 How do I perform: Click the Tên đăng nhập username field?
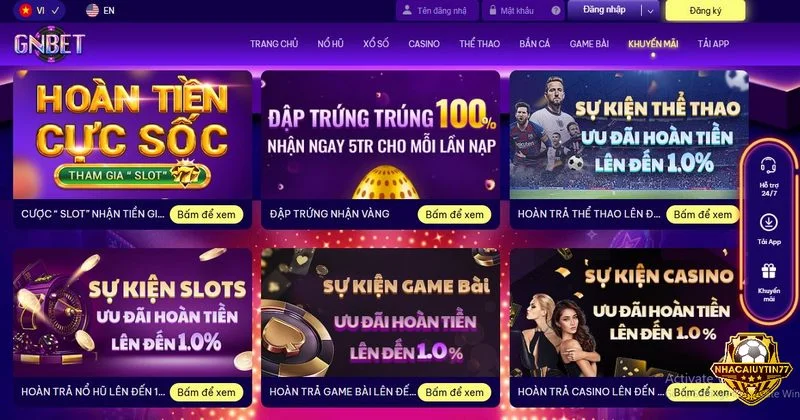point(437,10)
